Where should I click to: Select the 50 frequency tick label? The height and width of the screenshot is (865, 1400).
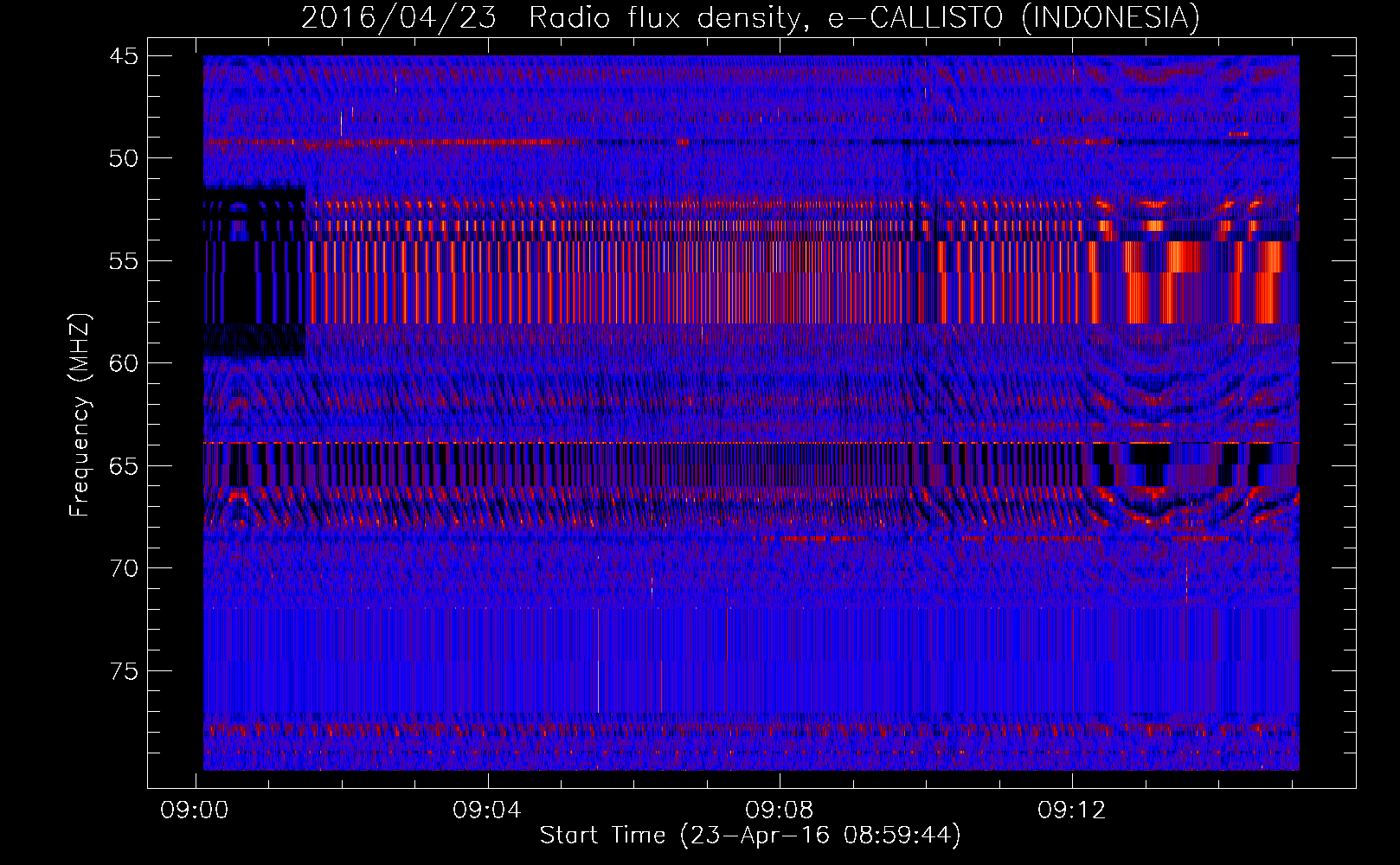click(x=124, y=158)
